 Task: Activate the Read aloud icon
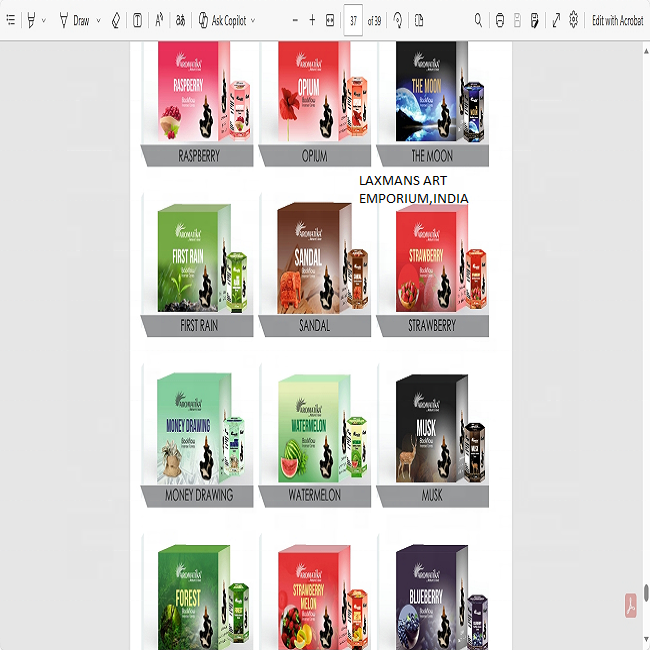coord(159,20)
